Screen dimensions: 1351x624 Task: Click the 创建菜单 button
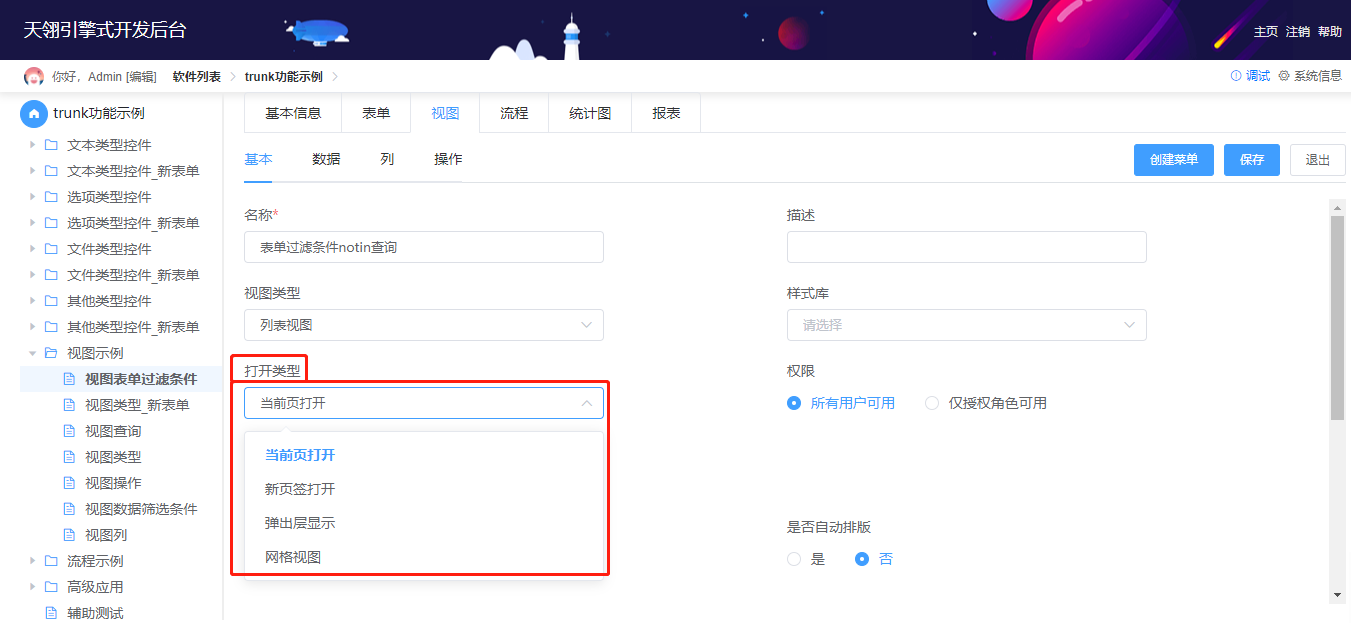click(1174, 160)
